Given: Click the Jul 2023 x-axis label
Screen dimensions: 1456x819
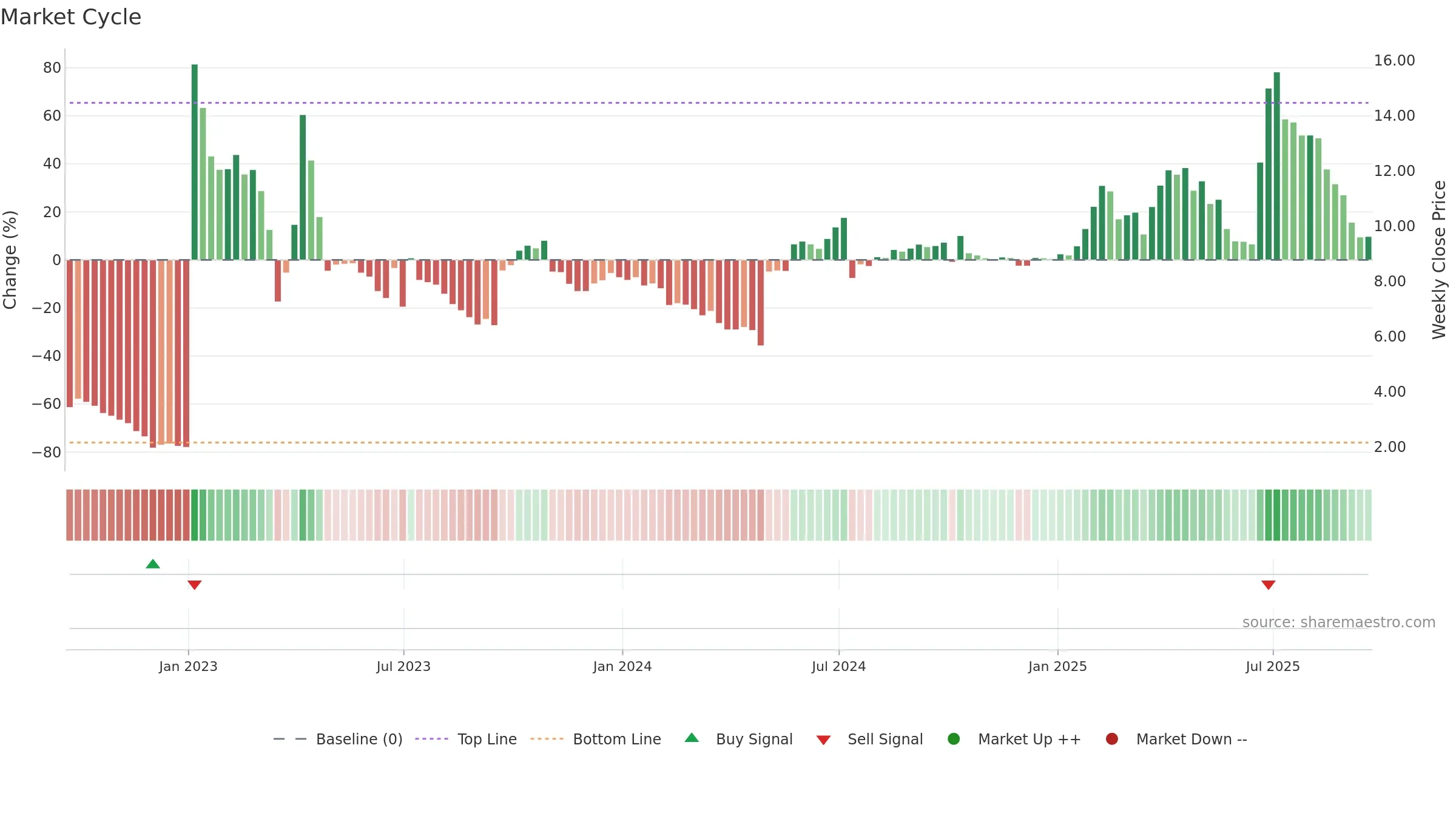Looking at the screenshot, I should 403,666.
